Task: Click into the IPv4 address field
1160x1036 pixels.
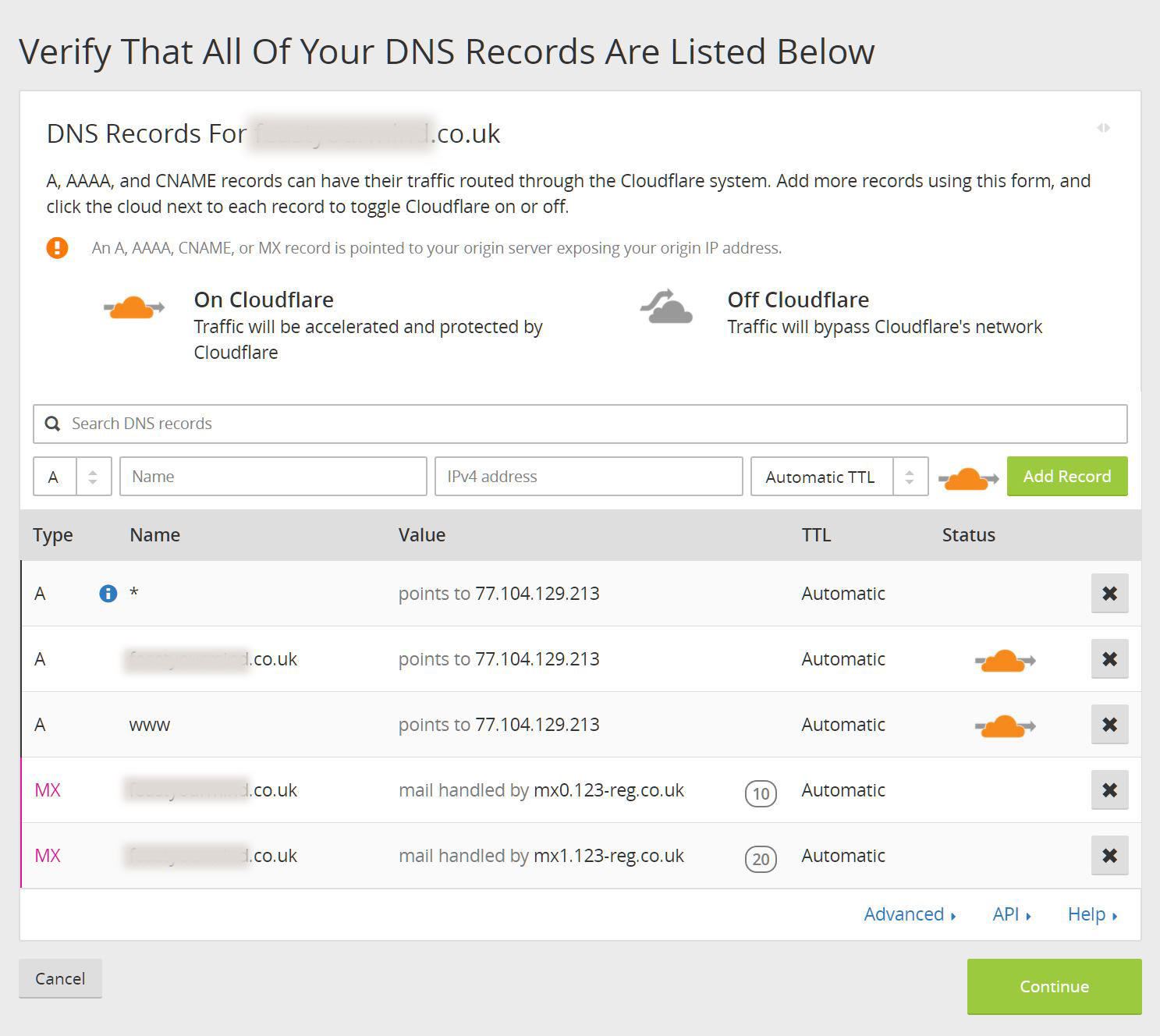Action: click(589, 477)
